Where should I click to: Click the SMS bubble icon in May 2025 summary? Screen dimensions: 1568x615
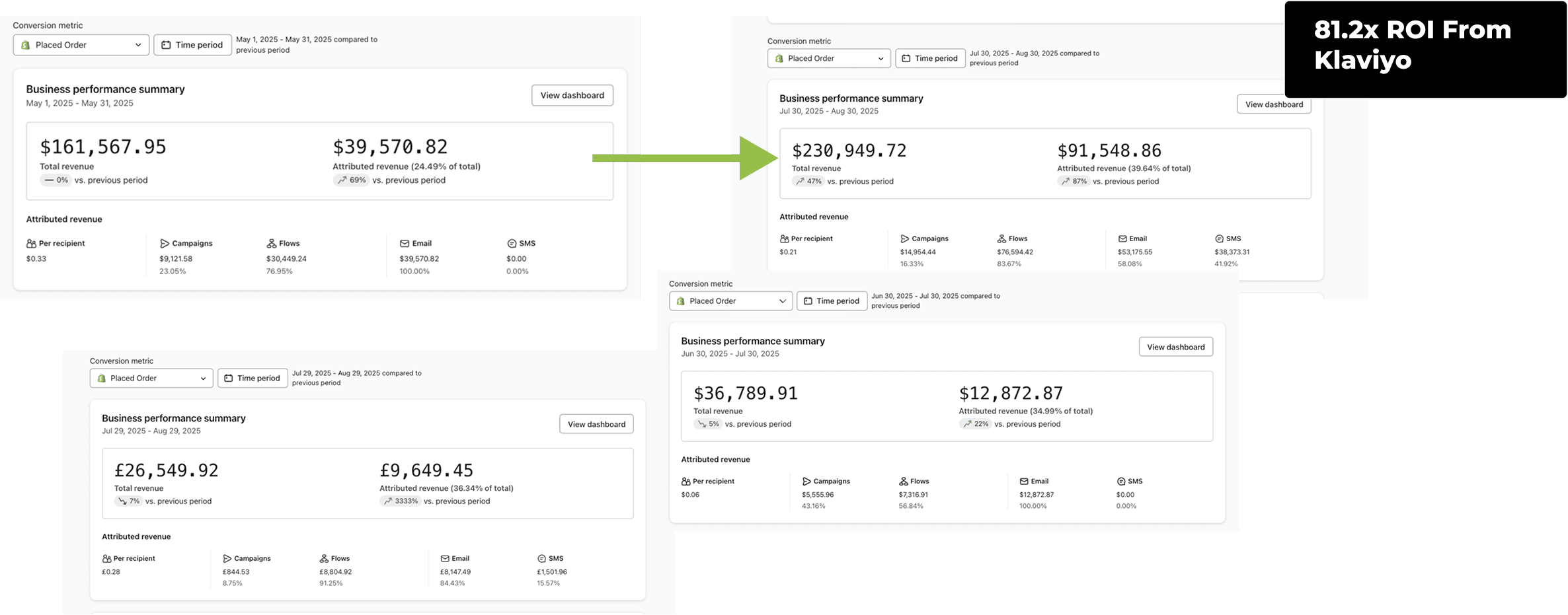coord(512,244)
